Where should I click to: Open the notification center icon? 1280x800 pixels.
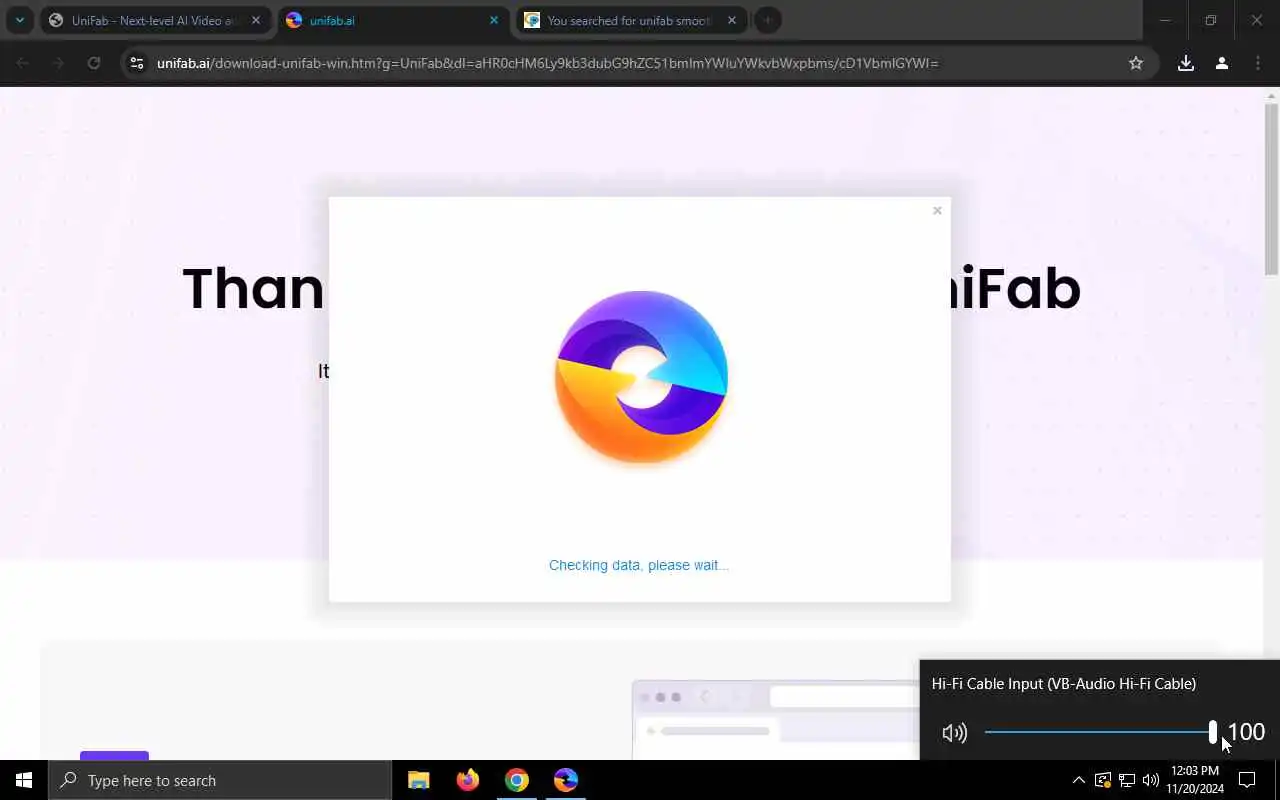(x=1247, y=780)
